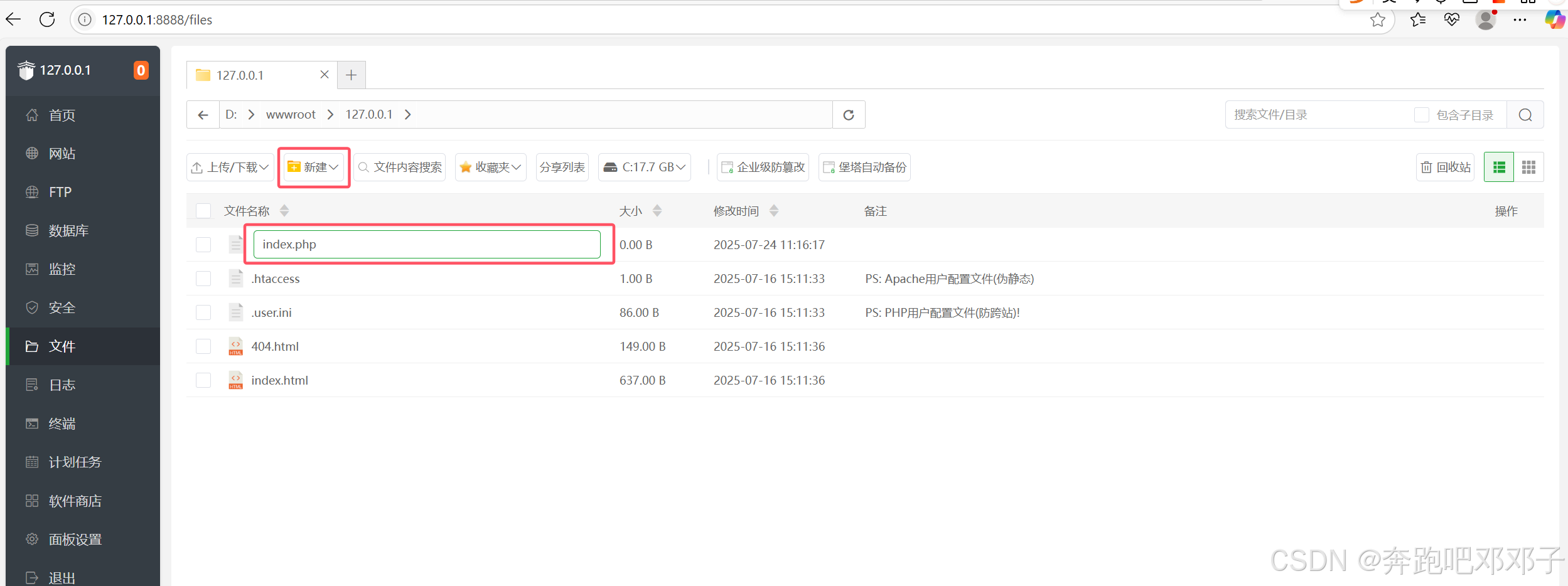Check the 404.html row checkbox
Viewport: 1568px width, 586px height.
203,346
